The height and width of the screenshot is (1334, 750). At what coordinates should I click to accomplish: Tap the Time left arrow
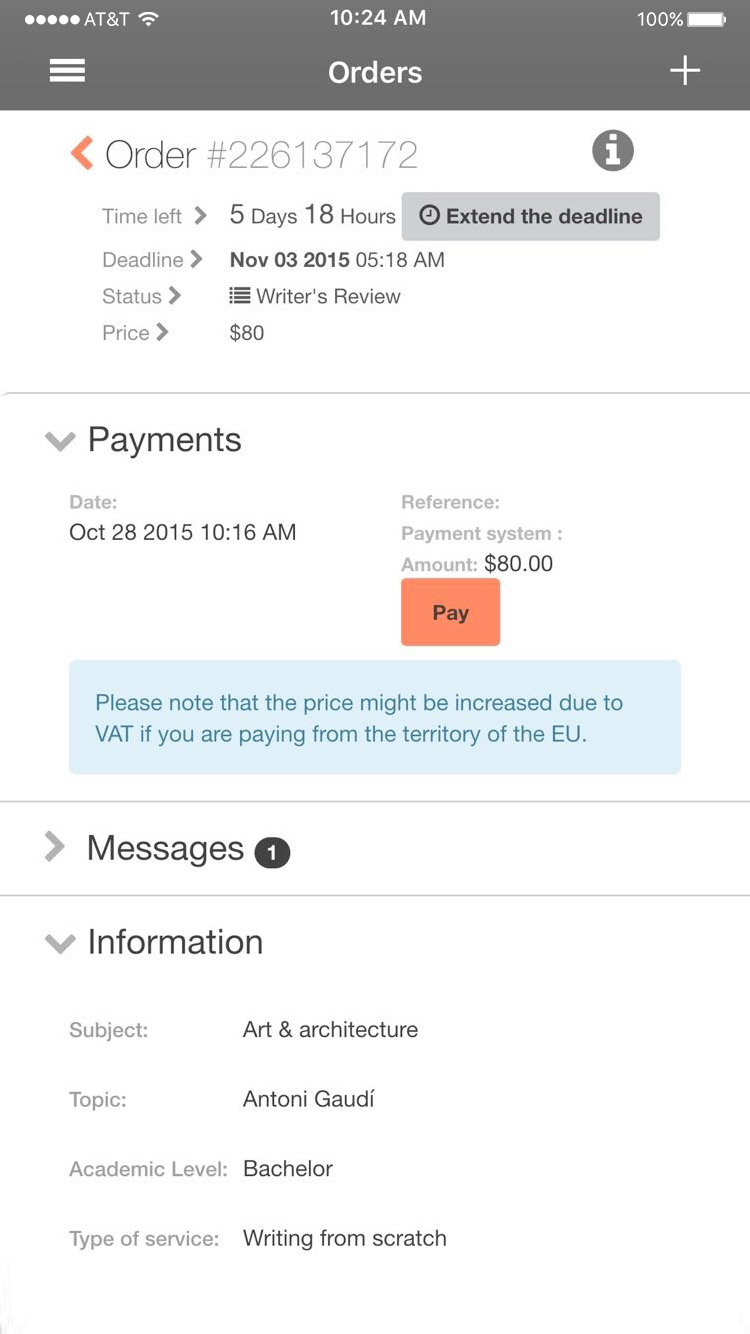point(201,216)
